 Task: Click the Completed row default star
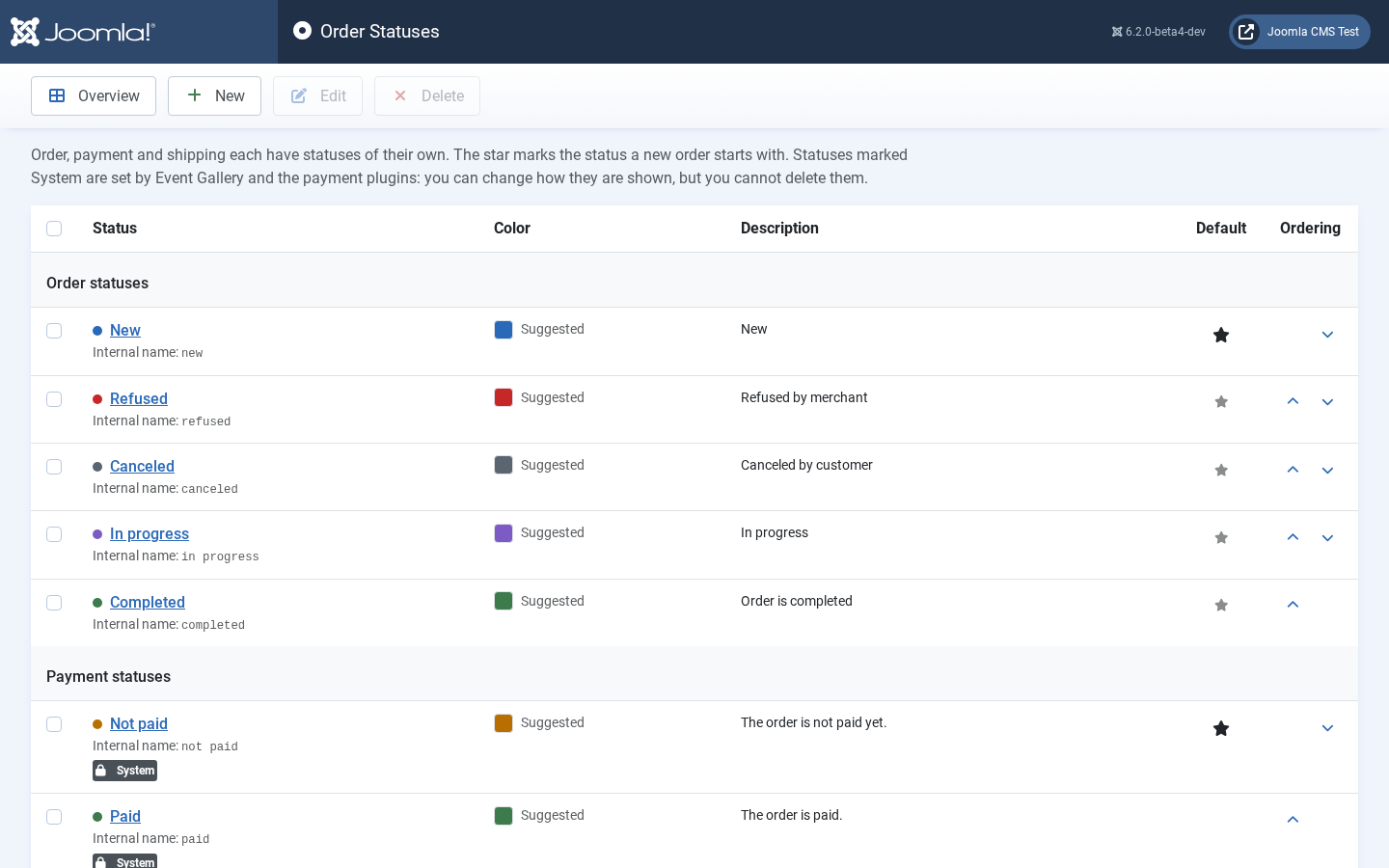tap(1221, 606)
